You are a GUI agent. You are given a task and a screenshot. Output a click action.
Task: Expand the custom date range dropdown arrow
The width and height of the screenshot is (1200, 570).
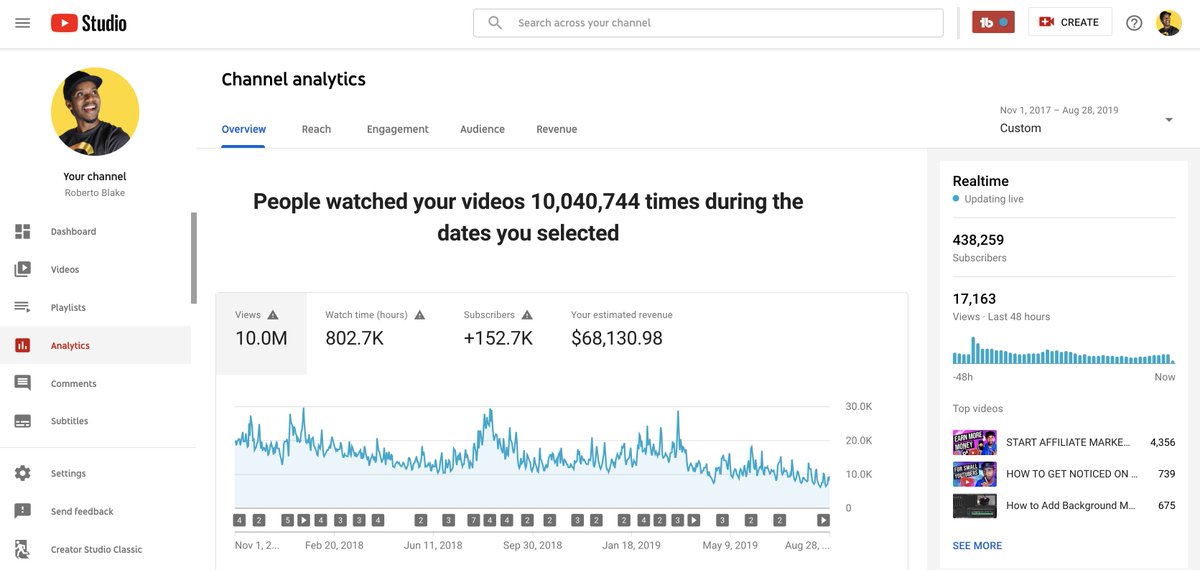[1169, 120]
